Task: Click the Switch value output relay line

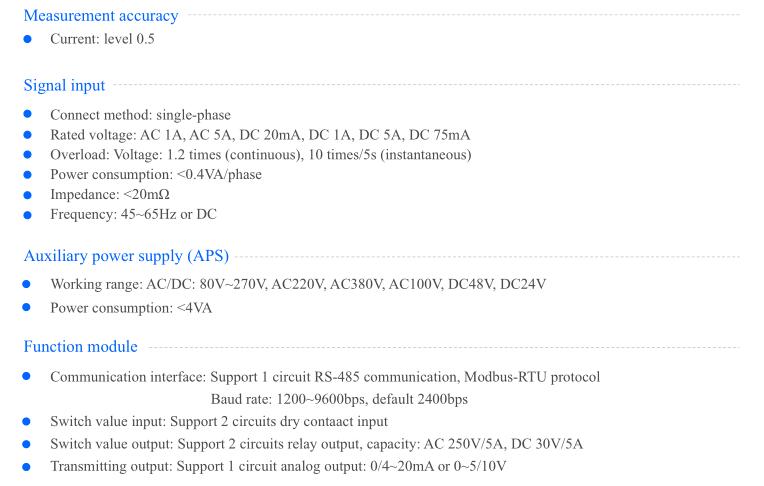Action: pos(316,444)
